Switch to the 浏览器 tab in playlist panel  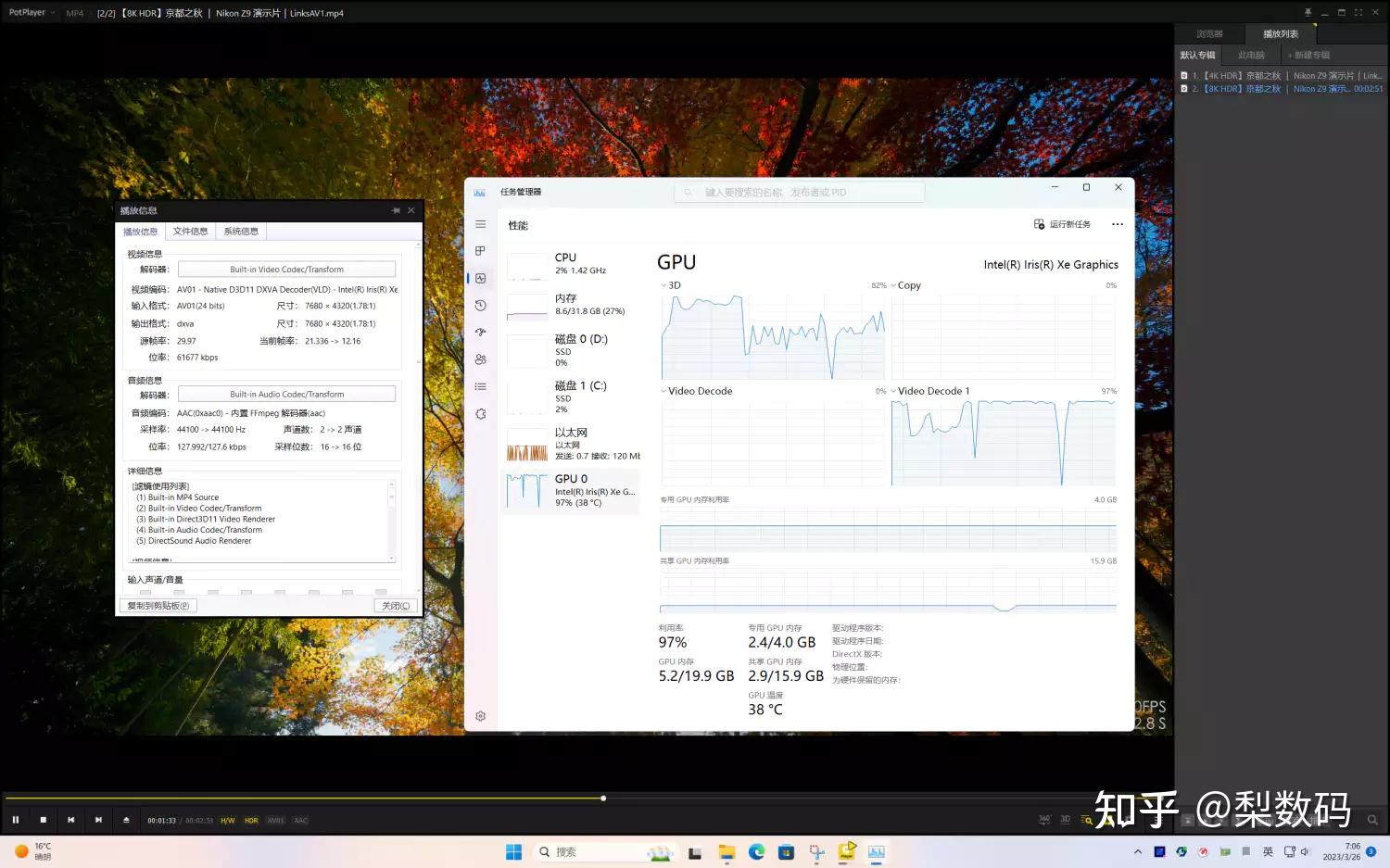(x=1210, y=32)
